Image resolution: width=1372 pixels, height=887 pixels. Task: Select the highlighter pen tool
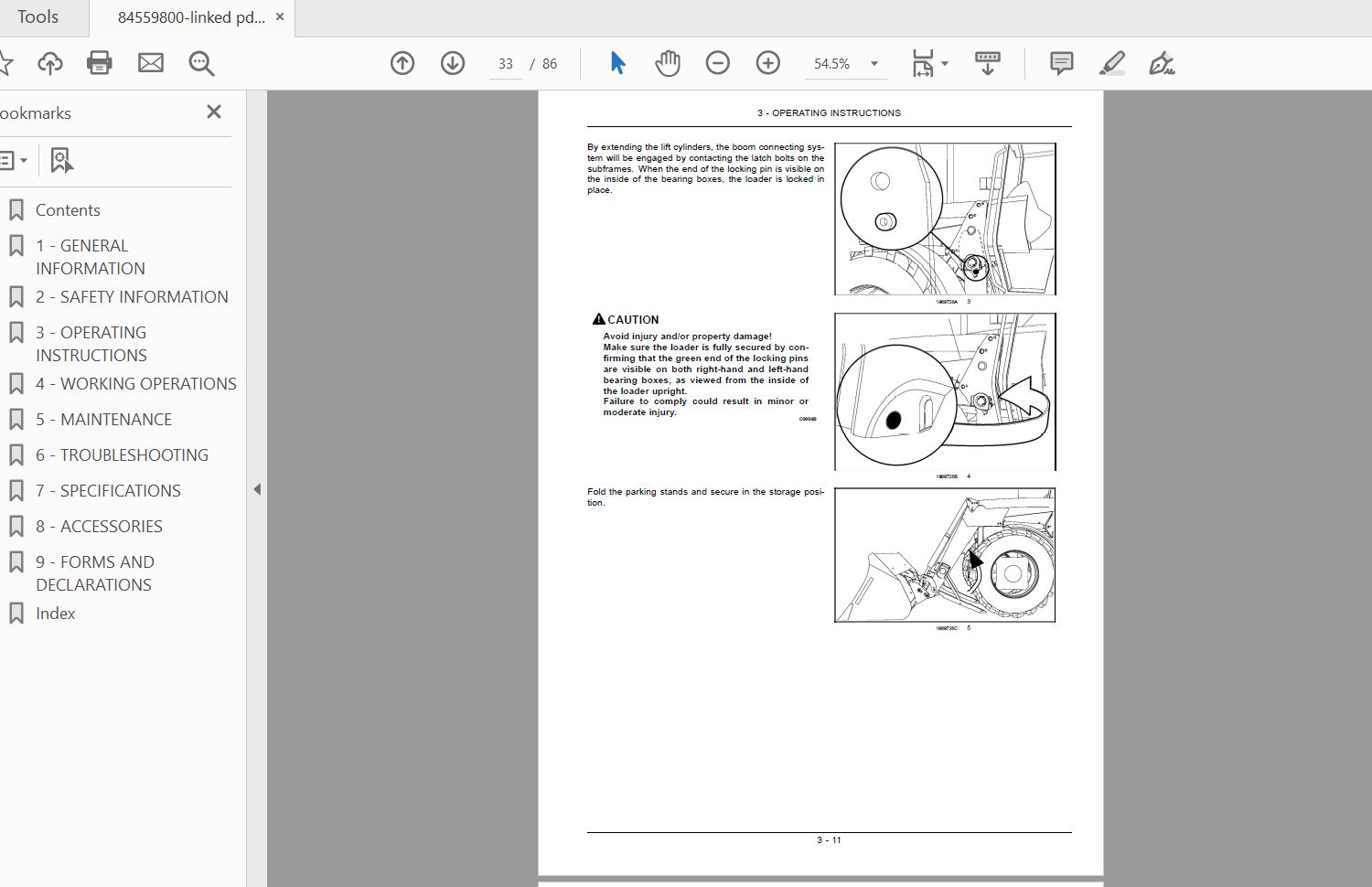[x=1111, y=63]
